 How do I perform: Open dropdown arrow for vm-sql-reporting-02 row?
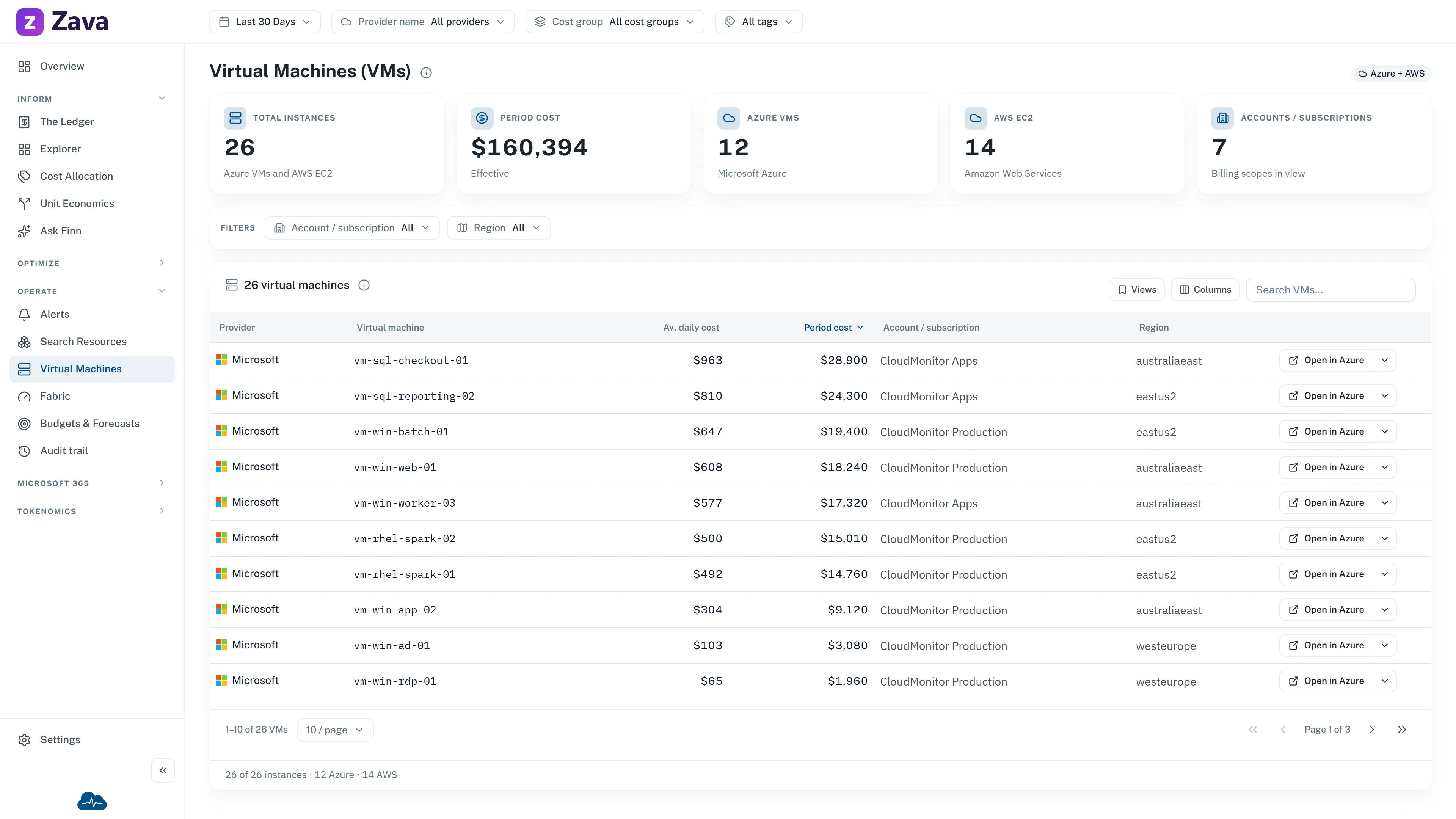(x=1385, y=395)
